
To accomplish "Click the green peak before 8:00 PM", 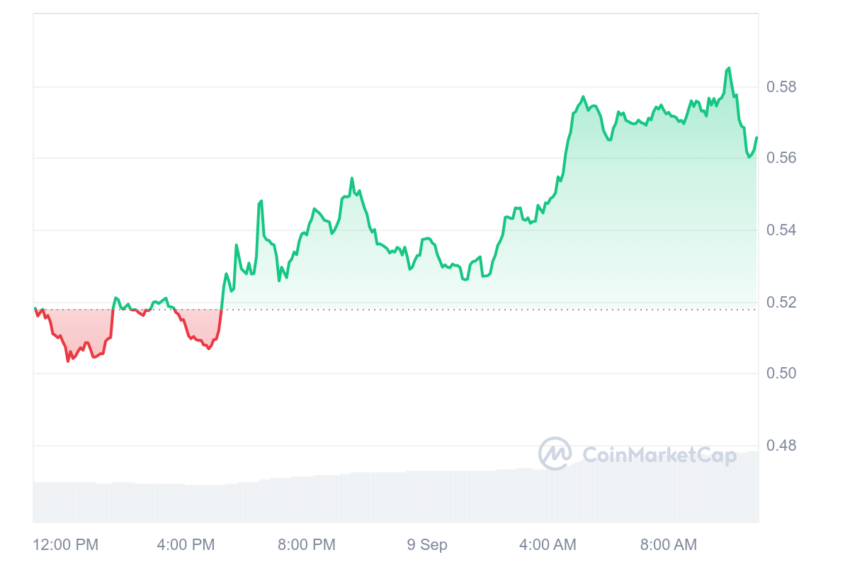I will pyautogui.click(x=261, y=202).
